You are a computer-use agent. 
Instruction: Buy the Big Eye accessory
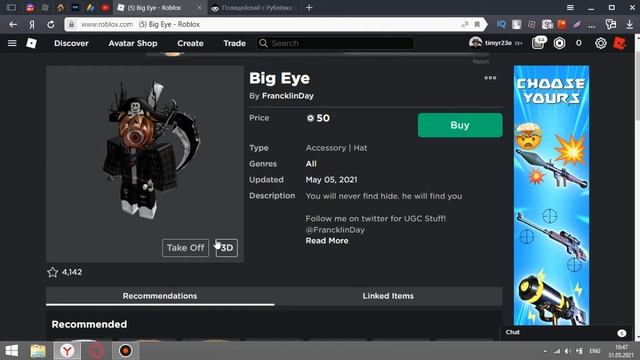460,125
